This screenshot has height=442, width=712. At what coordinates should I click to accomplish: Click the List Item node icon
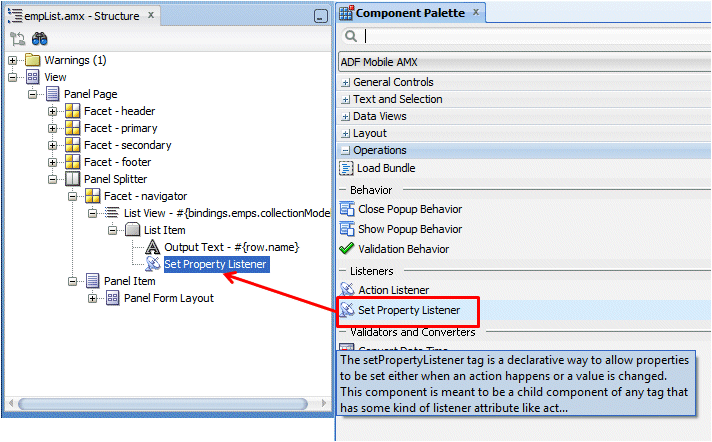pyautogui.click(x=132, y=230)
